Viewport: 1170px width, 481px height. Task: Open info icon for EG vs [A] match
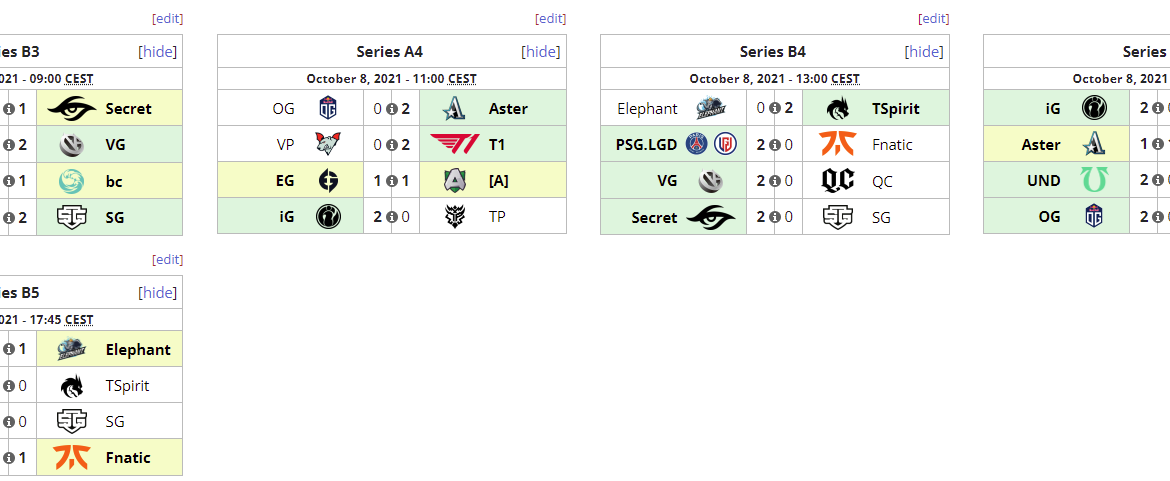[392, 181]
